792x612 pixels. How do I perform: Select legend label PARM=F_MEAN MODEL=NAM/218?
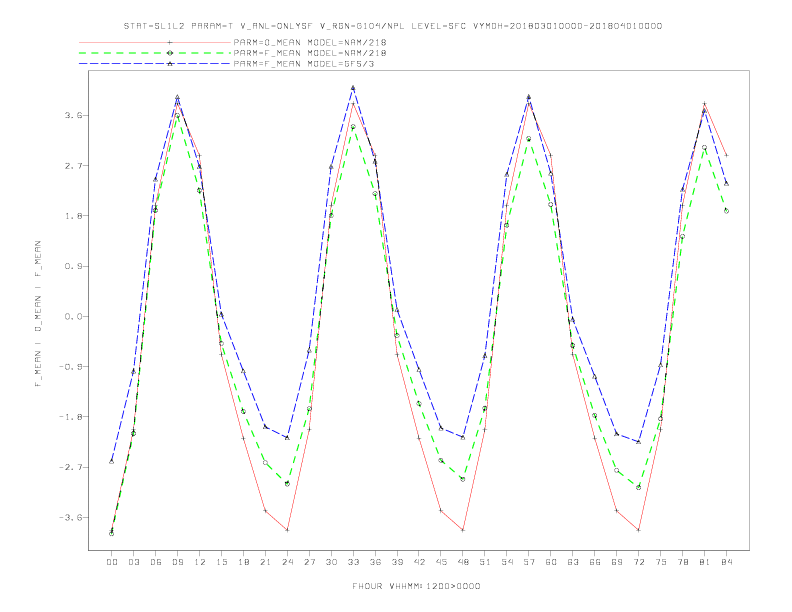click(310, 53)
